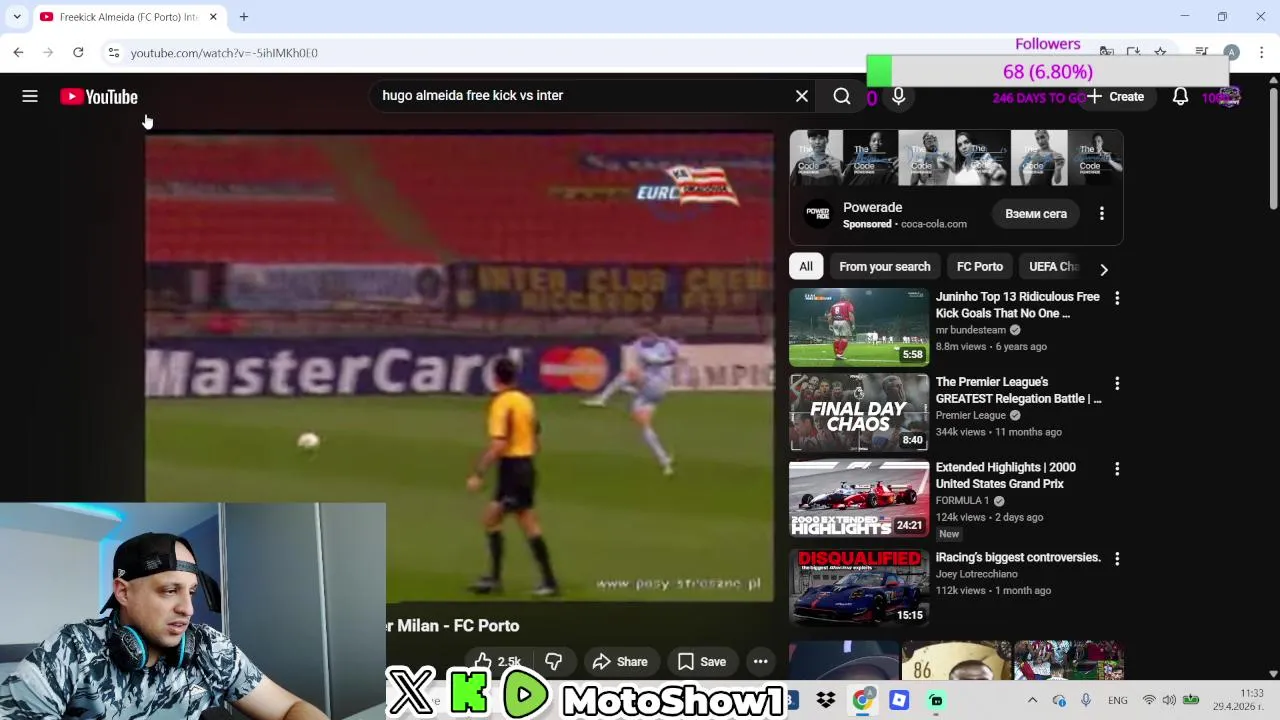The image size is (1280, 720).
Task: Show hidden system tray icons
Action: tap(1032, 700)
